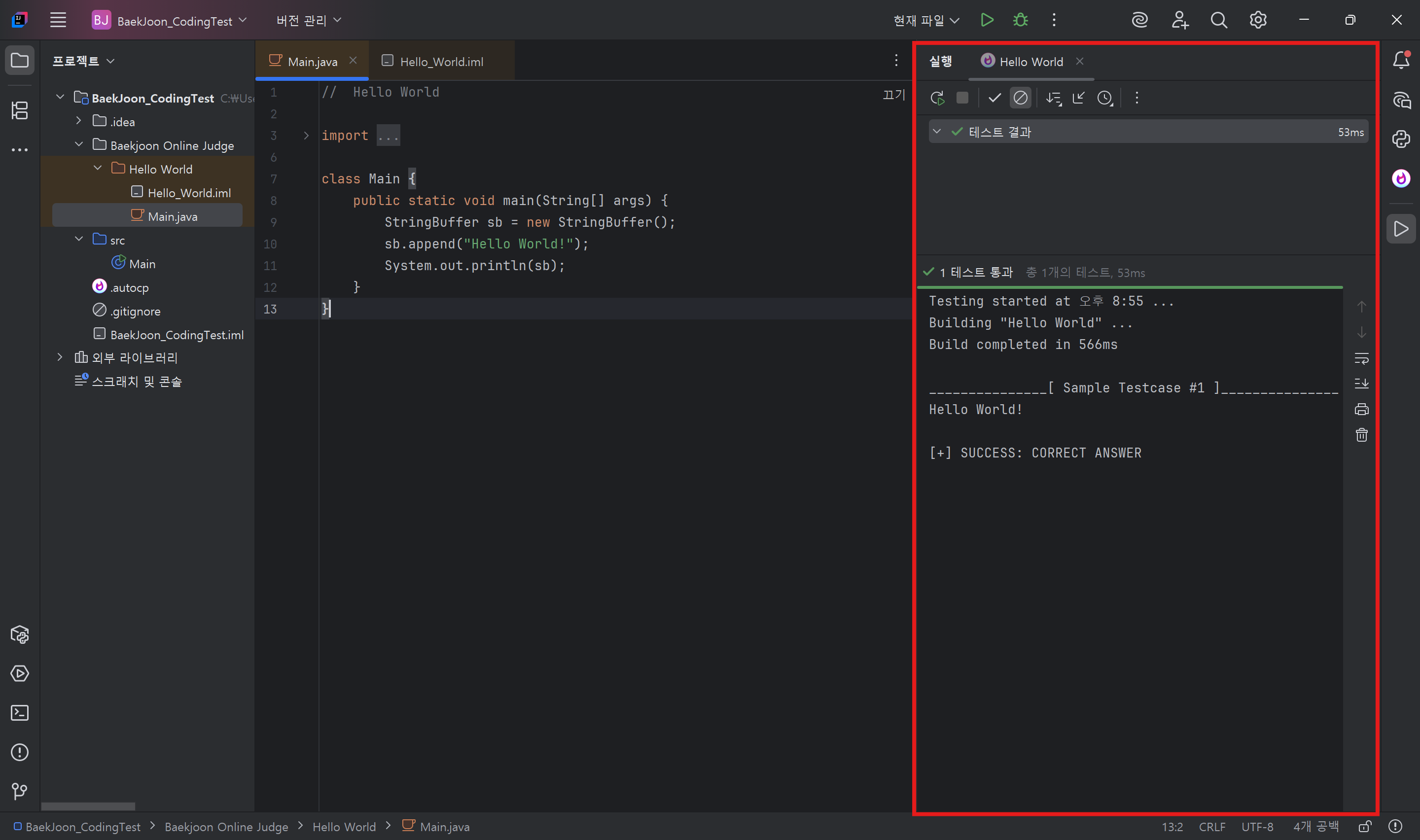Open the test sort options dropdown
This screenshot has height=840, width=1420.
pos(1053,98)
